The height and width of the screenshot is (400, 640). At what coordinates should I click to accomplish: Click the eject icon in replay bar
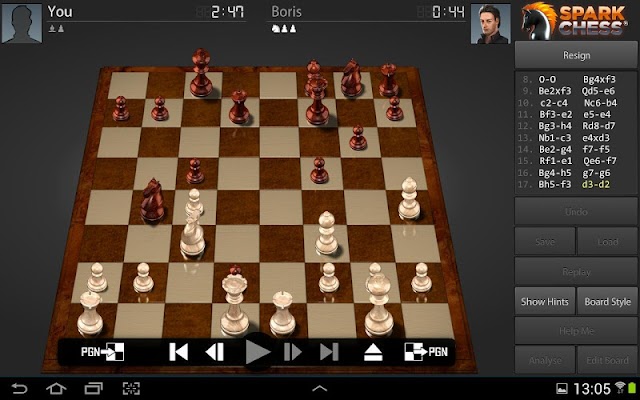click(373, 352)
